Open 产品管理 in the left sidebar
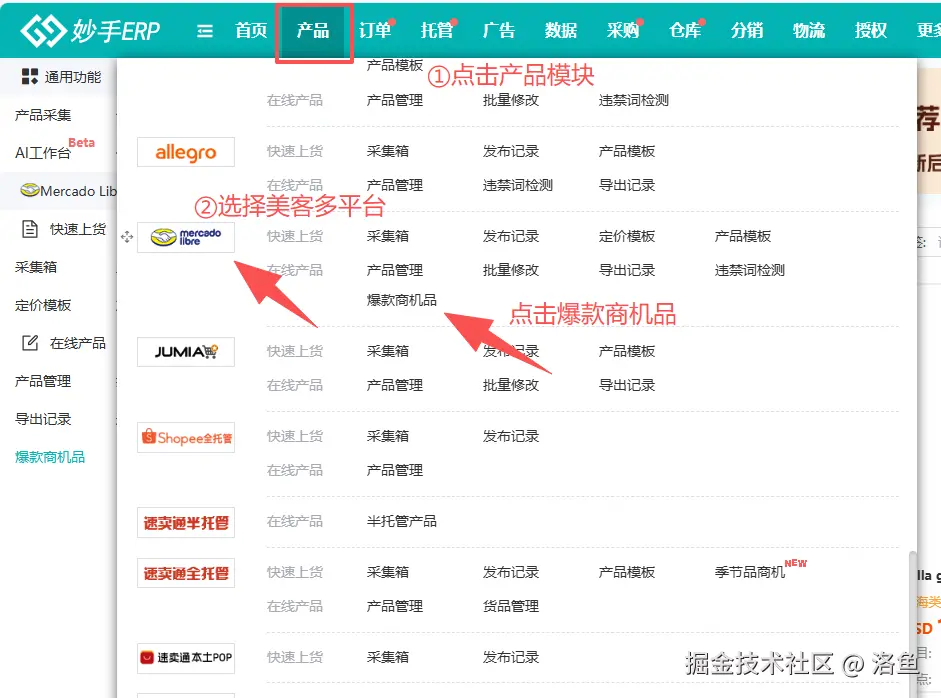This screenshot has height=698, width=941. [x=43, y=381]
